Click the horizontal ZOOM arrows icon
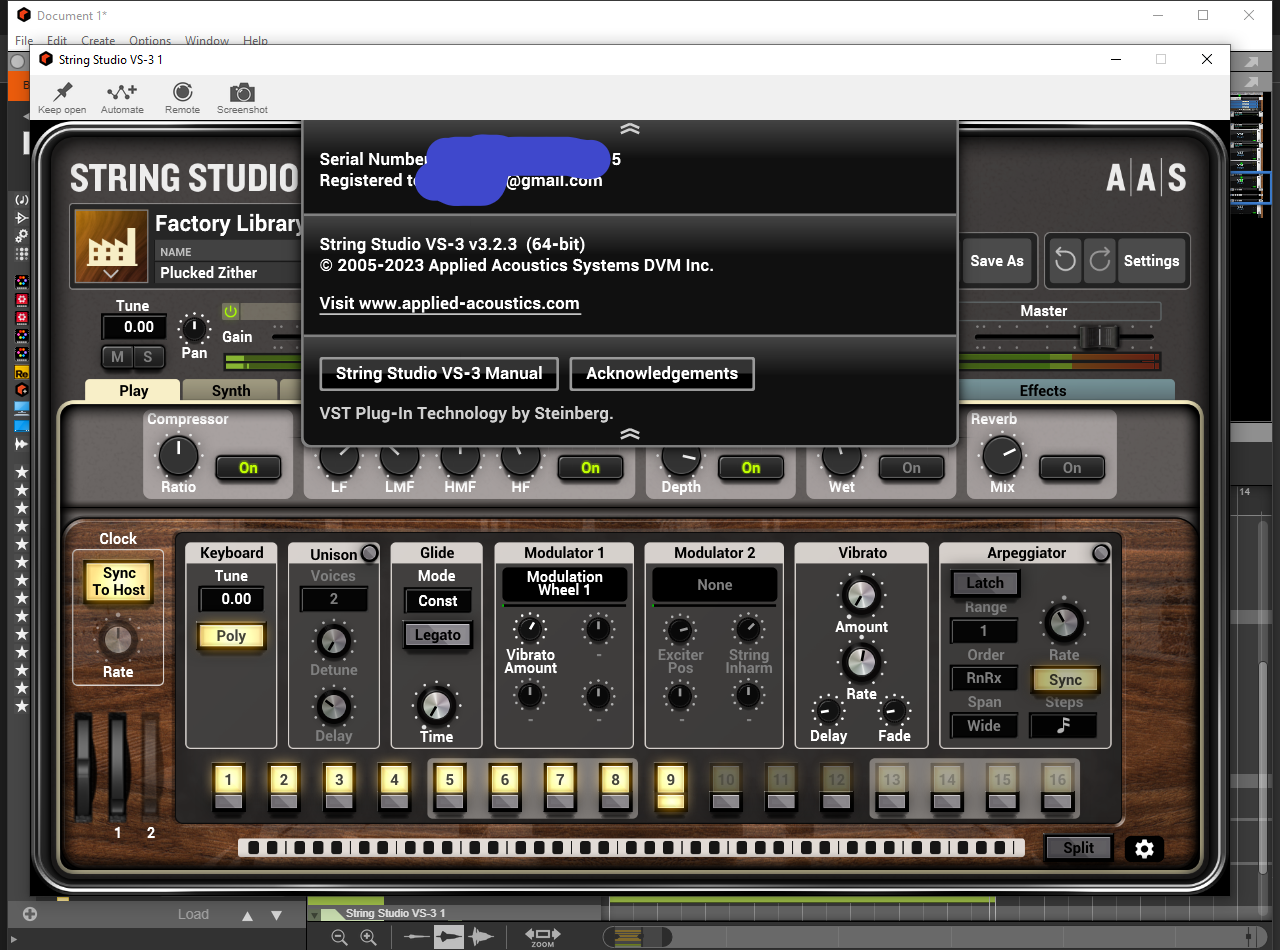Viewport: 1280px width, 950px height. (x=543, y=937)
